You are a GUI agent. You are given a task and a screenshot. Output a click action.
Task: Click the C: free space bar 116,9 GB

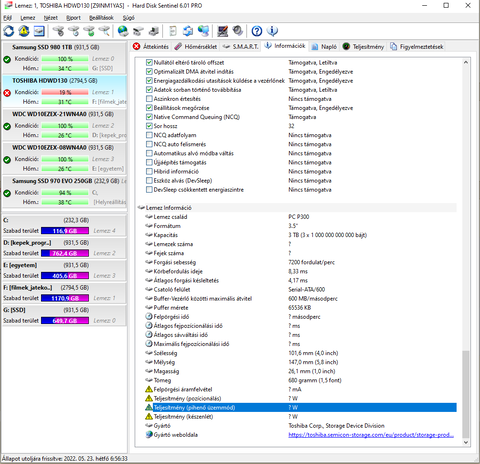(65, 231)
